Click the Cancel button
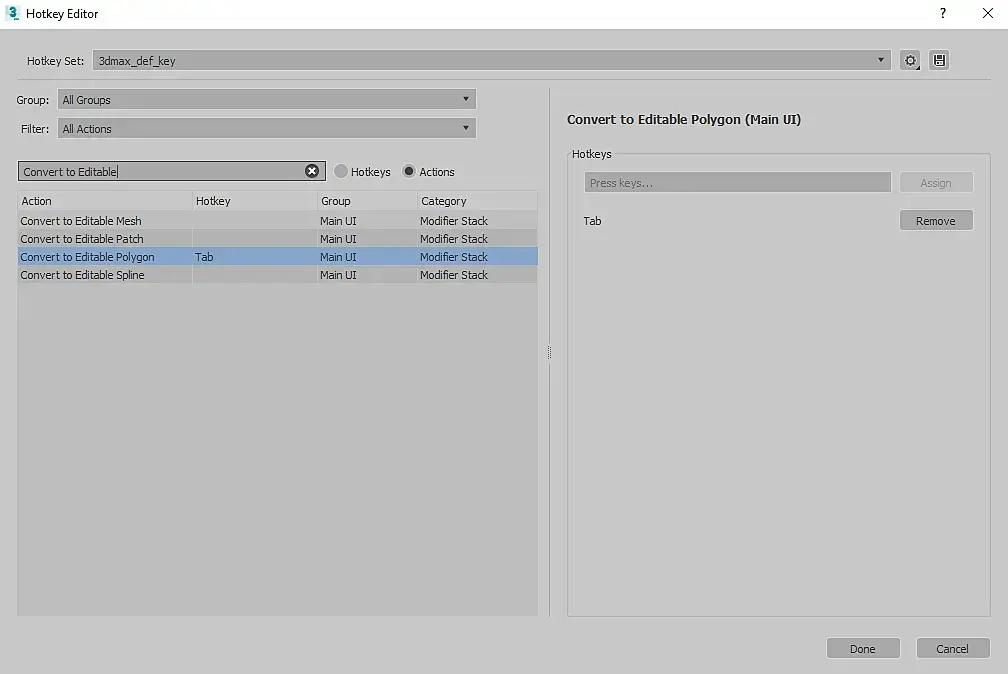The image size is (1008, 674). pos(952,648)
